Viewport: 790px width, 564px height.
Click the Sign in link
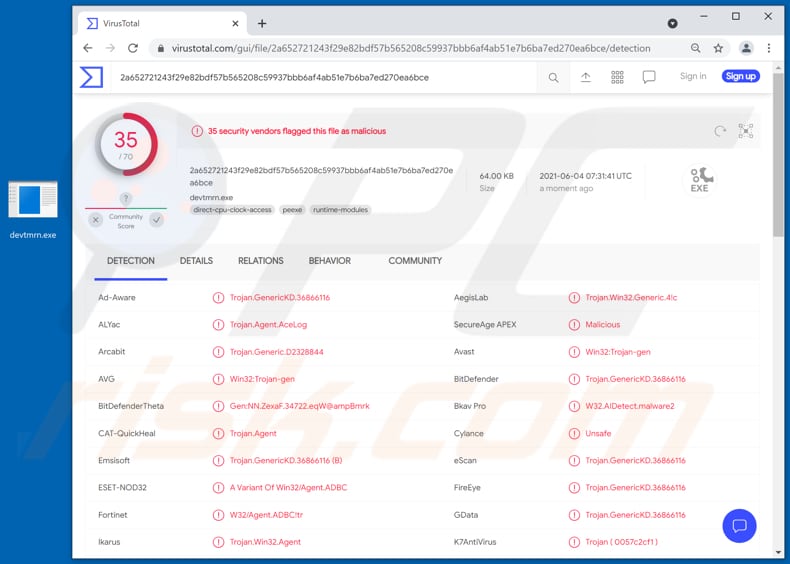[693, 76]
